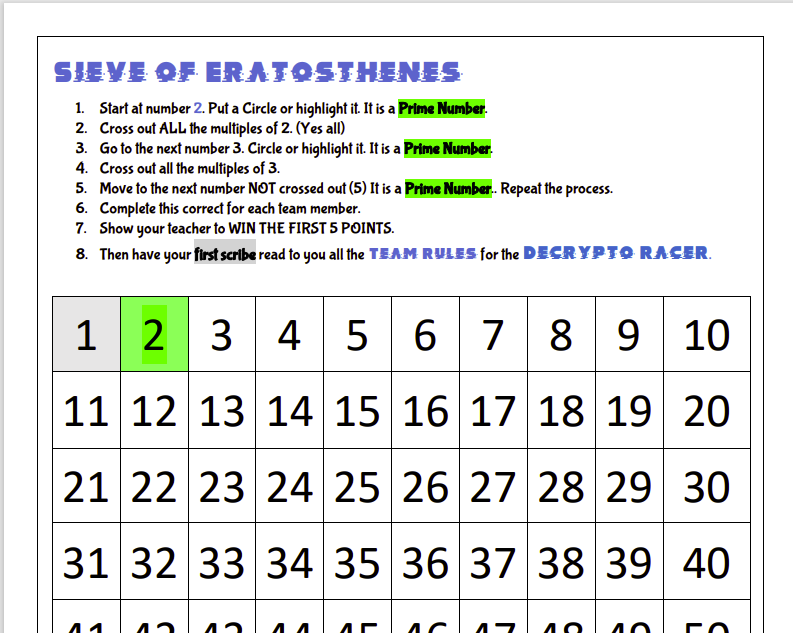The width and height of the screenshot is (793, 633).
Task: Click the DECRYPTO RACER styled text
Action: [x=616, y=252]
